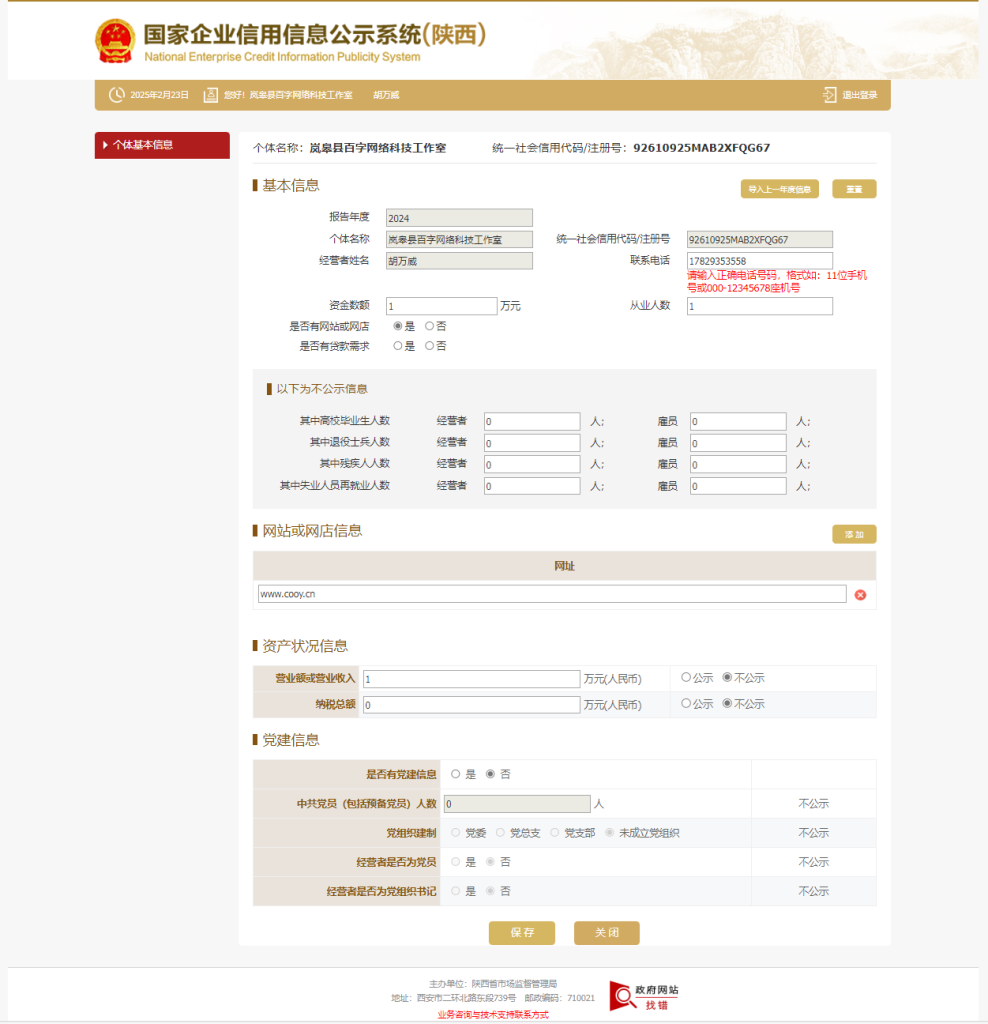Viewport: 988px width, 1024px height.
Task: Remove the www.cooy.cn website entry
Action: click(x=860, y=595)
